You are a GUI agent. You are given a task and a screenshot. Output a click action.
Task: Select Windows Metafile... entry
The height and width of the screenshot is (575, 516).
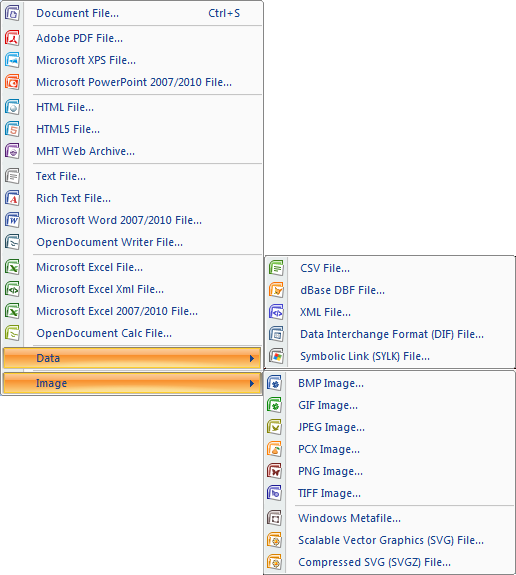click(389, 518)
